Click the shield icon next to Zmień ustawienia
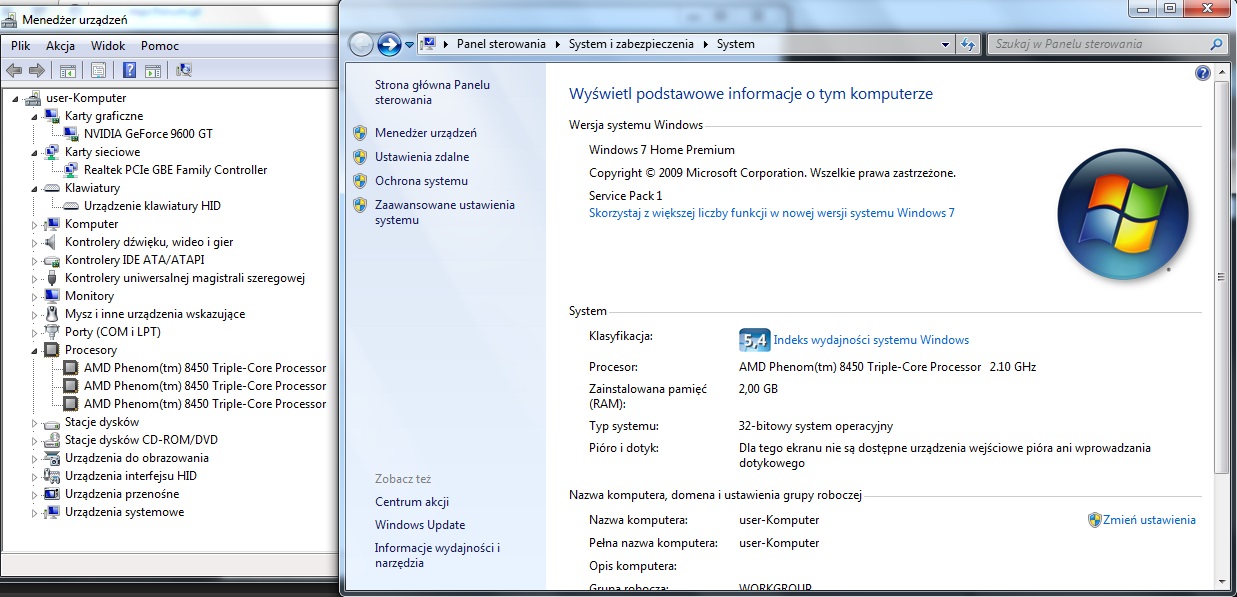Viewport: 1237px width, 597px height. pyautogui.click(x=1094, y=520)
